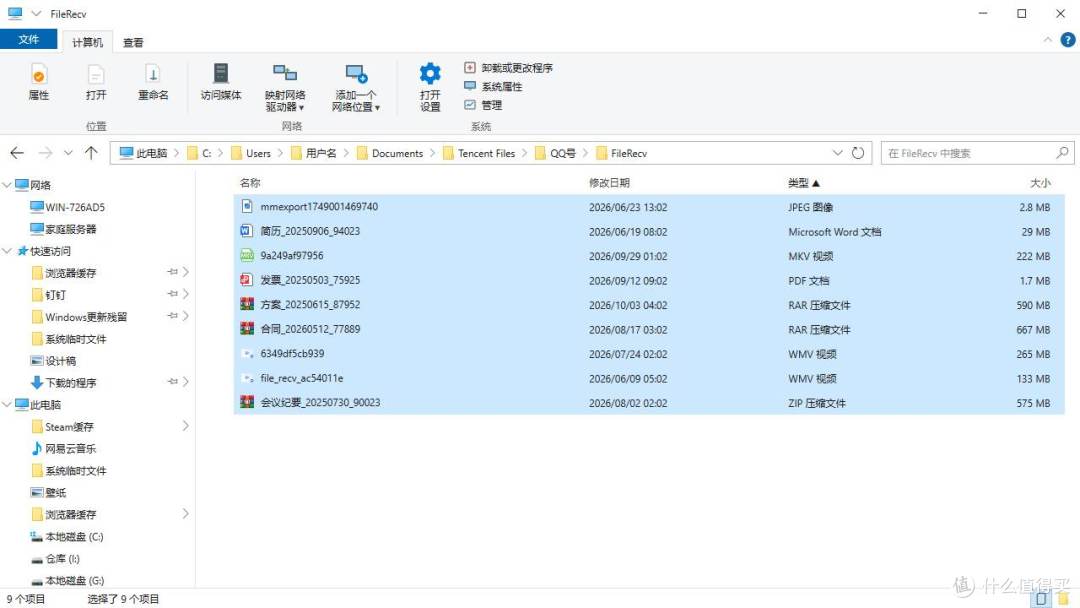Select the 会议纪要_20250730_90023 ZIP file
The width and height of the screenshot is (1080, 608).
pyautogui.click(x=650, y=403)
